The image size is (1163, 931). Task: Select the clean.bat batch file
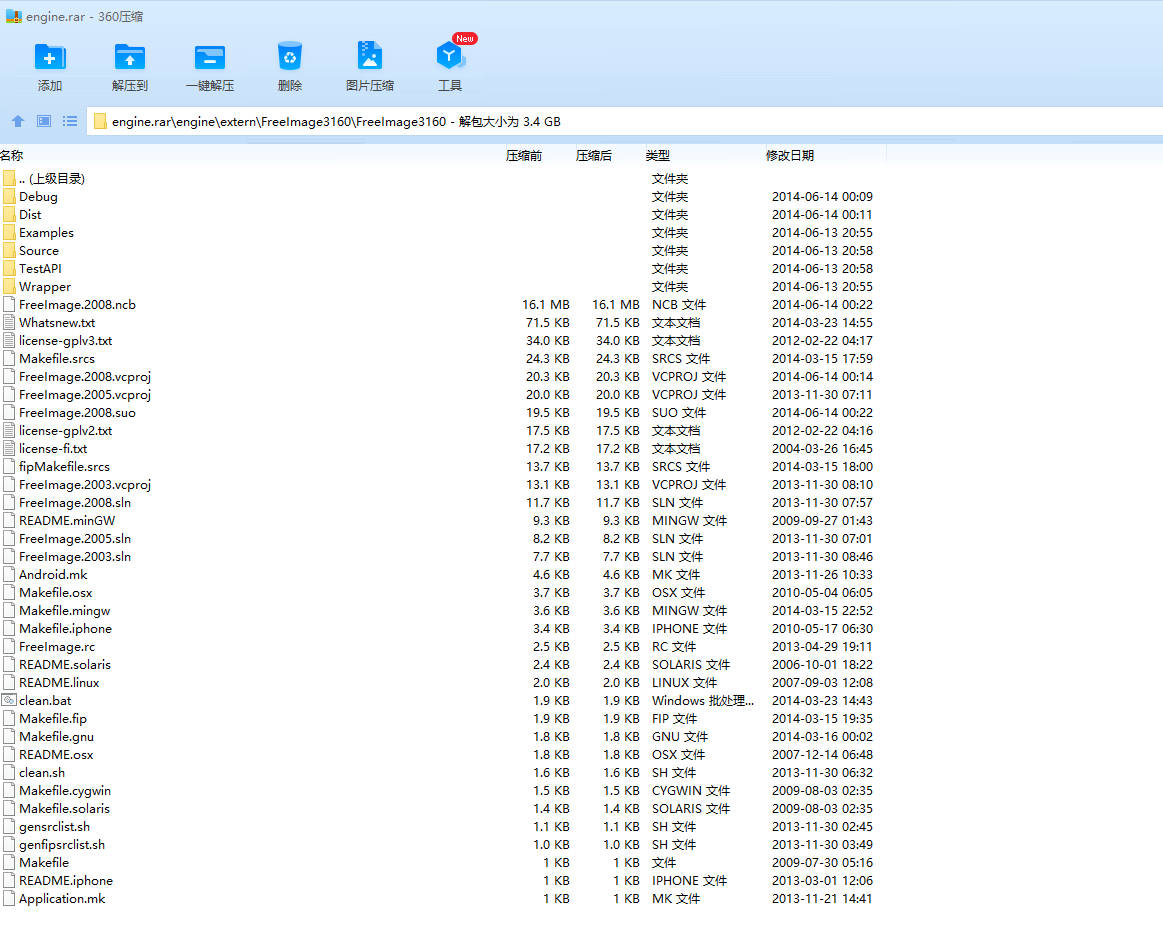45,700
